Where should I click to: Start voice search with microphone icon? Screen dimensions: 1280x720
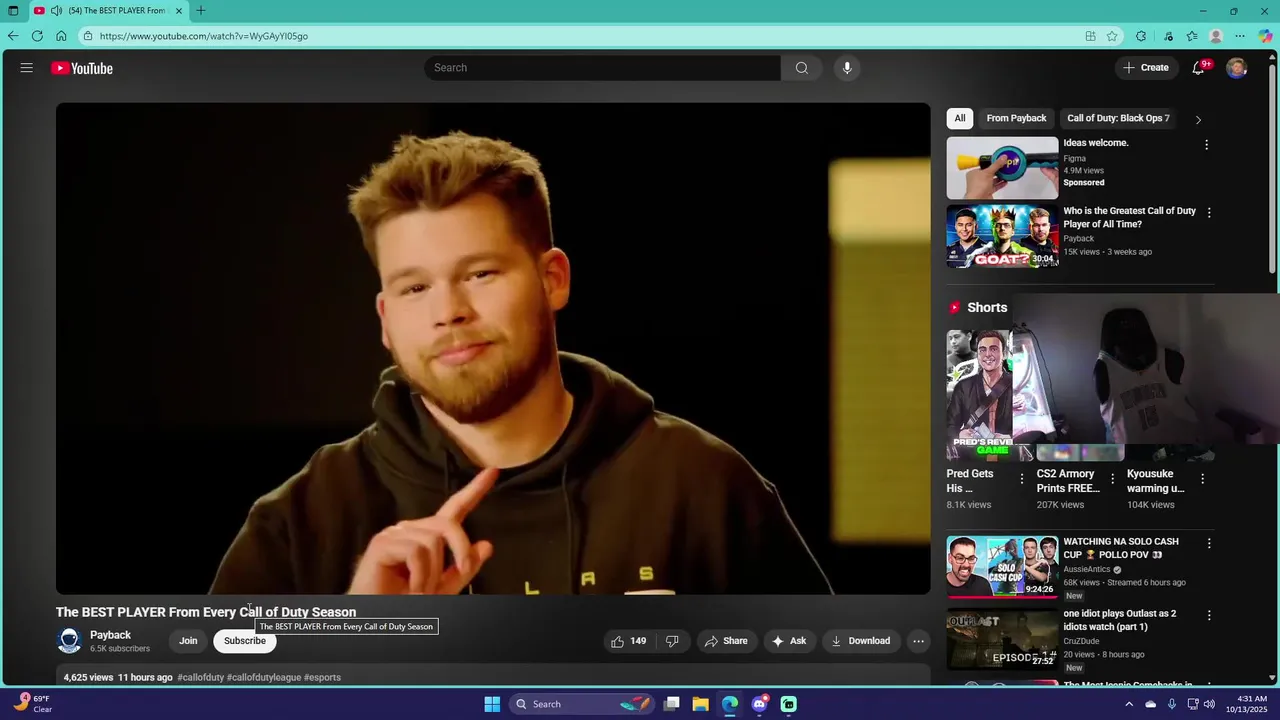(847, 68)
